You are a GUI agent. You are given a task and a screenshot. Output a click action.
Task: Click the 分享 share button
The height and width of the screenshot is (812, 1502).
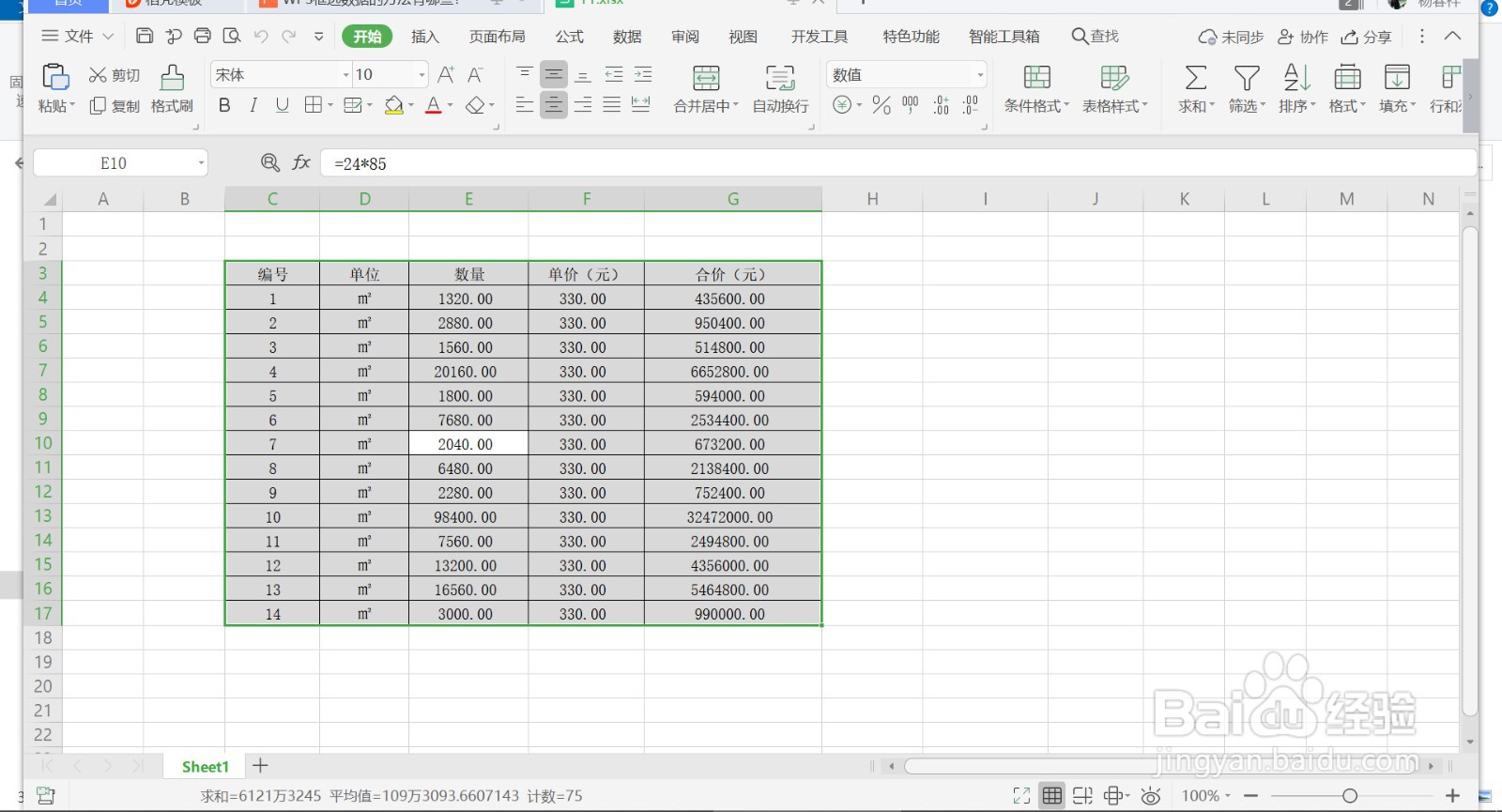pyautogui.click(x=1366, y=37)
